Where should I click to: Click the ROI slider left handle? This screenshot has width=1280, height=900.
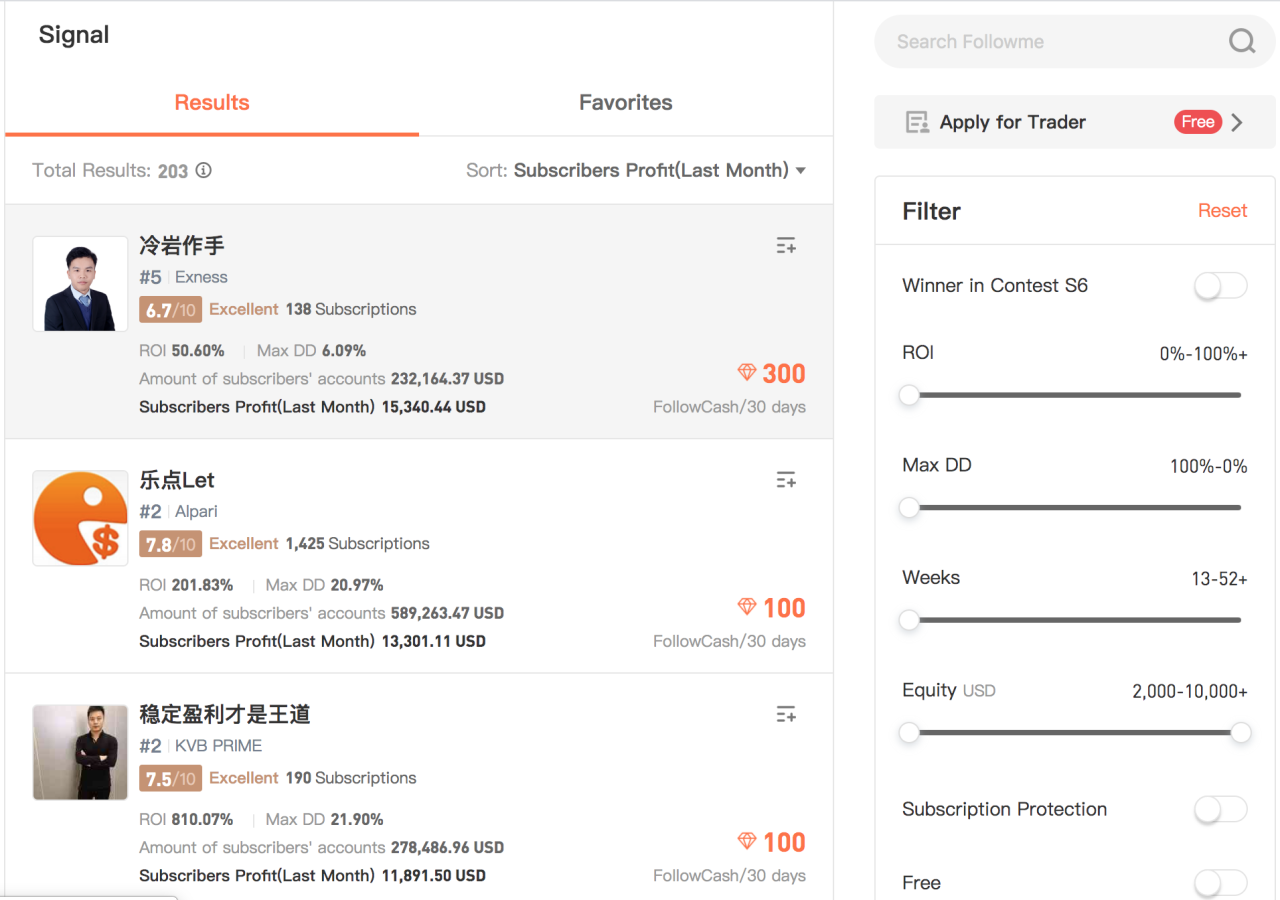click(x=909, y=395)
